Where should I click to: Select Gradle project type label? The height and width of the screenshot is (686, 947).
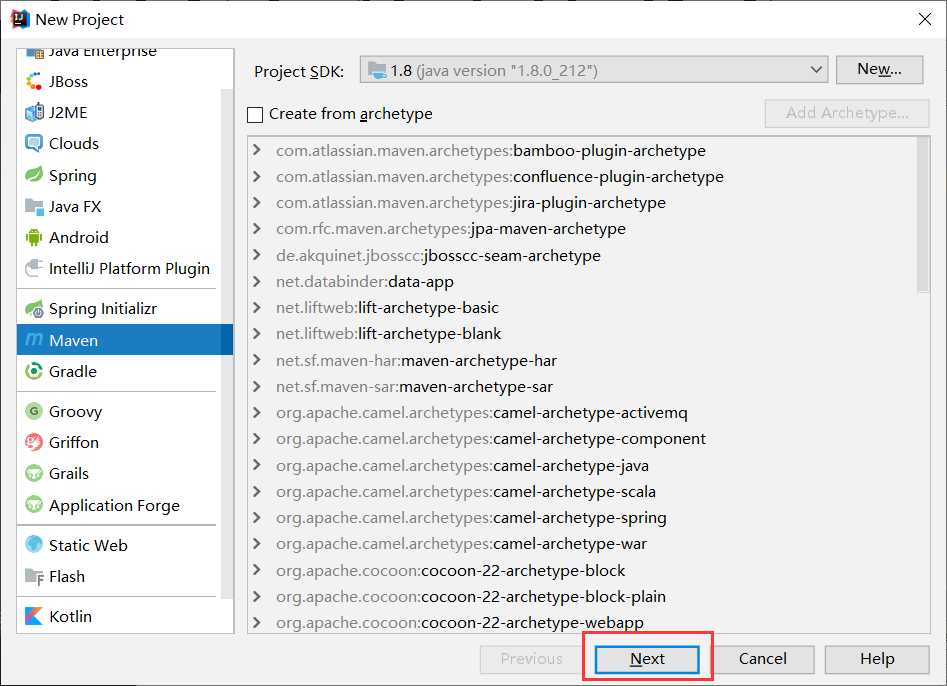tap(72, 371)
